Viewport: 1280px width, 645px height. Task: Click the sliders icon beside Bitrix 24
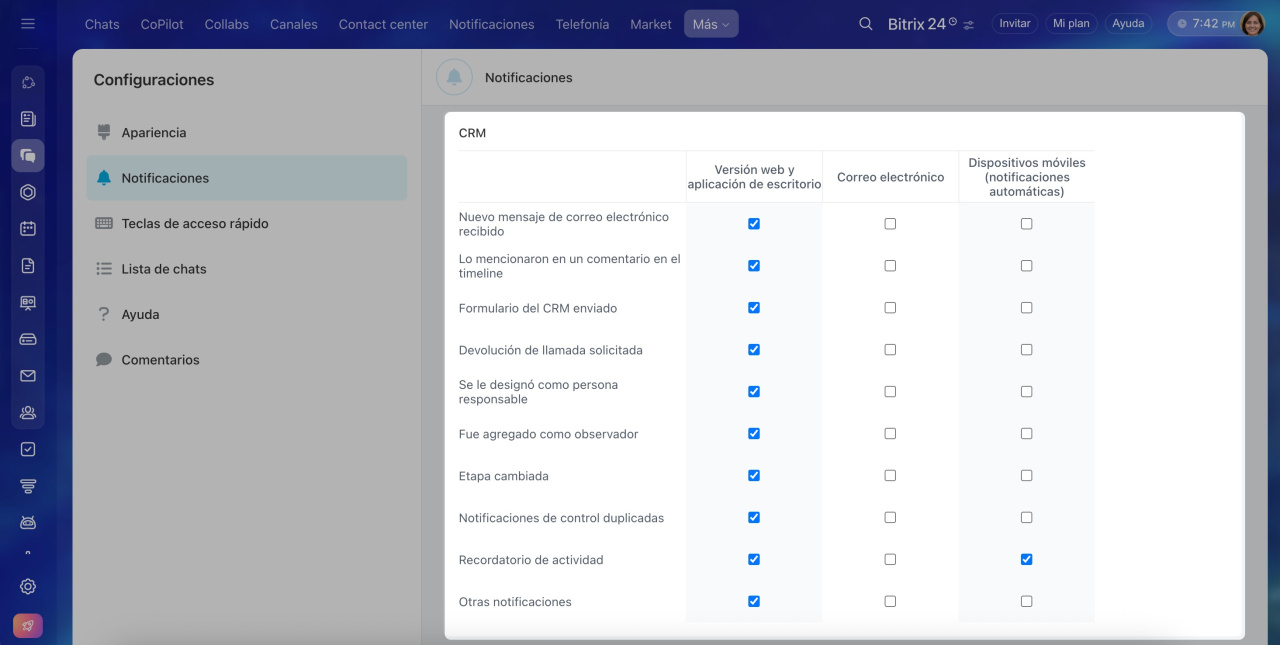pyautogui.click(x=969, y=25)
